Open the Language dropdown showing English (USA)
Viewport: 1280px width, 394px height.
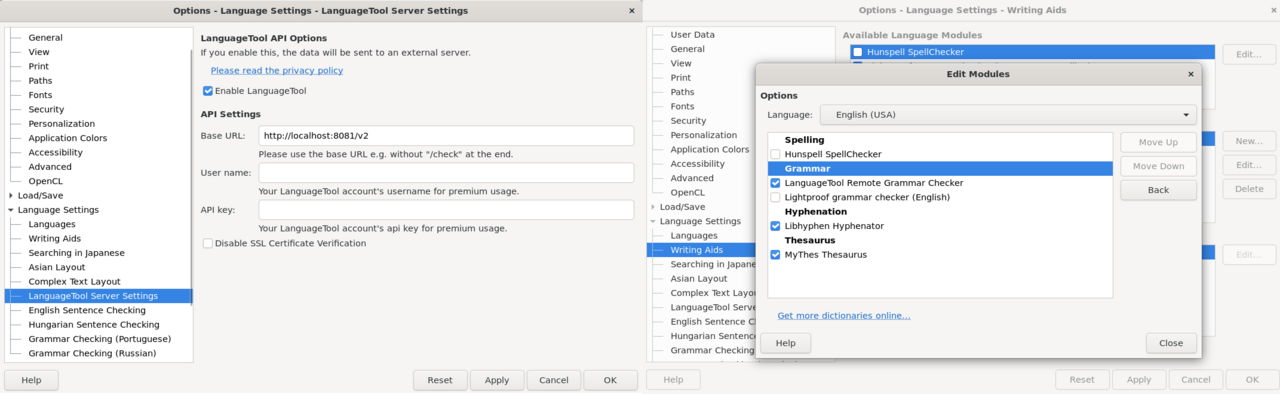(x=1008, y=115)
